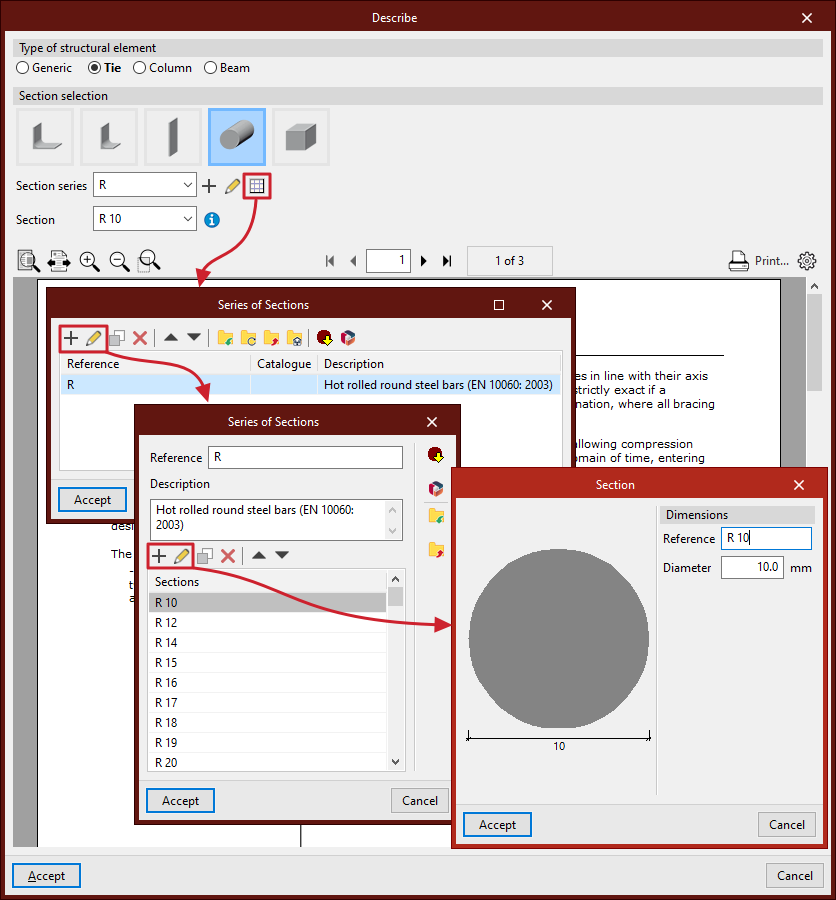Image resolution: width=836 pixels, height=900 pixels.
Task: Open print settings gear icon
Action: [x=807, y=261]
